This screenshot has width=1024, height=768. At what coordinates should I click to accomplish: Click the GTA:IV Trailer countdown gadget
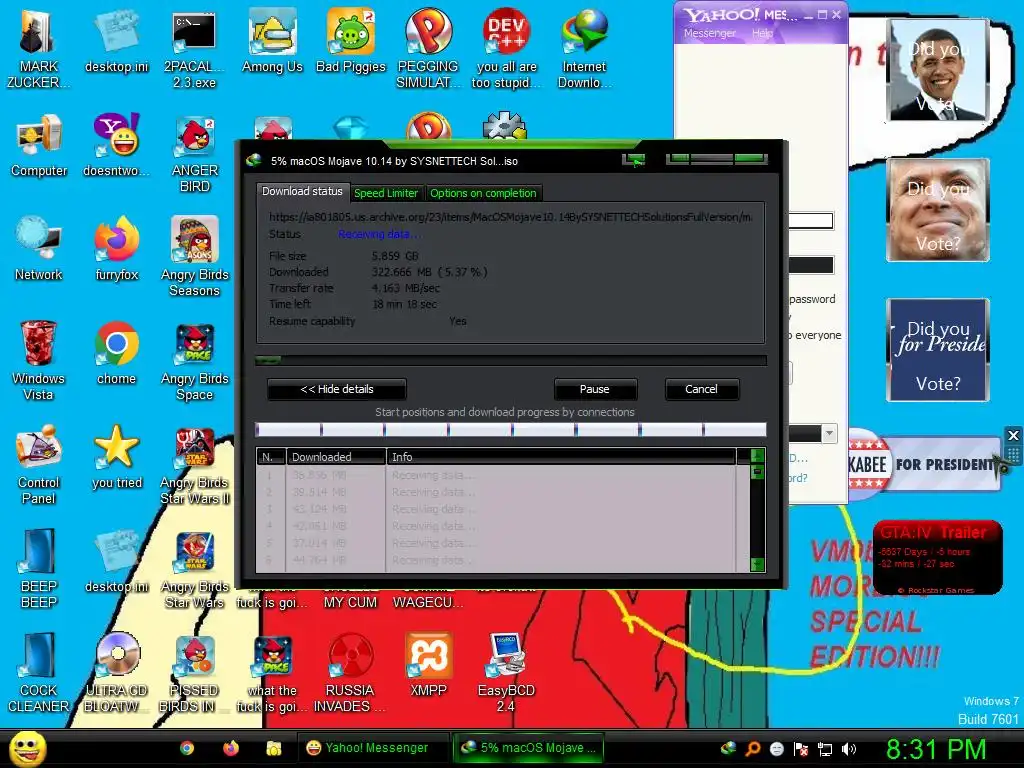pos(937,558)
